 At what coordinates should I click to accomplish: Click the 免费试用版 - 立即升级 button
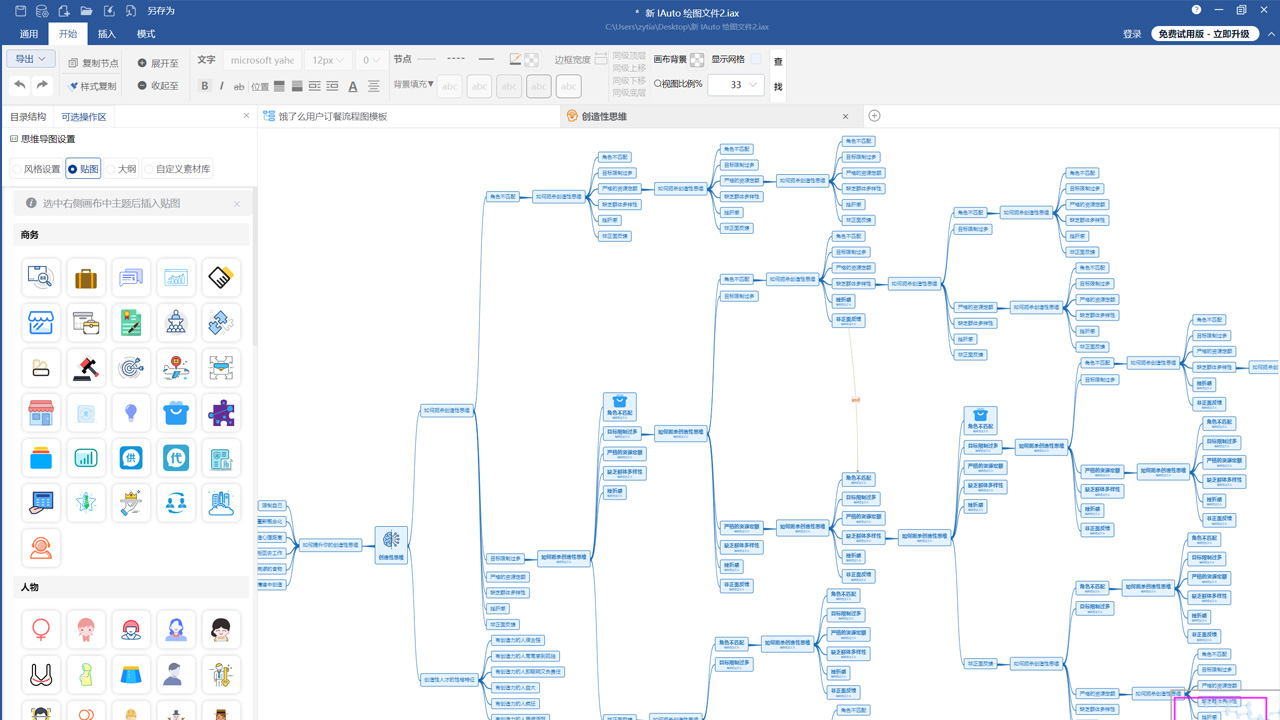click(x=1204, y=34)
